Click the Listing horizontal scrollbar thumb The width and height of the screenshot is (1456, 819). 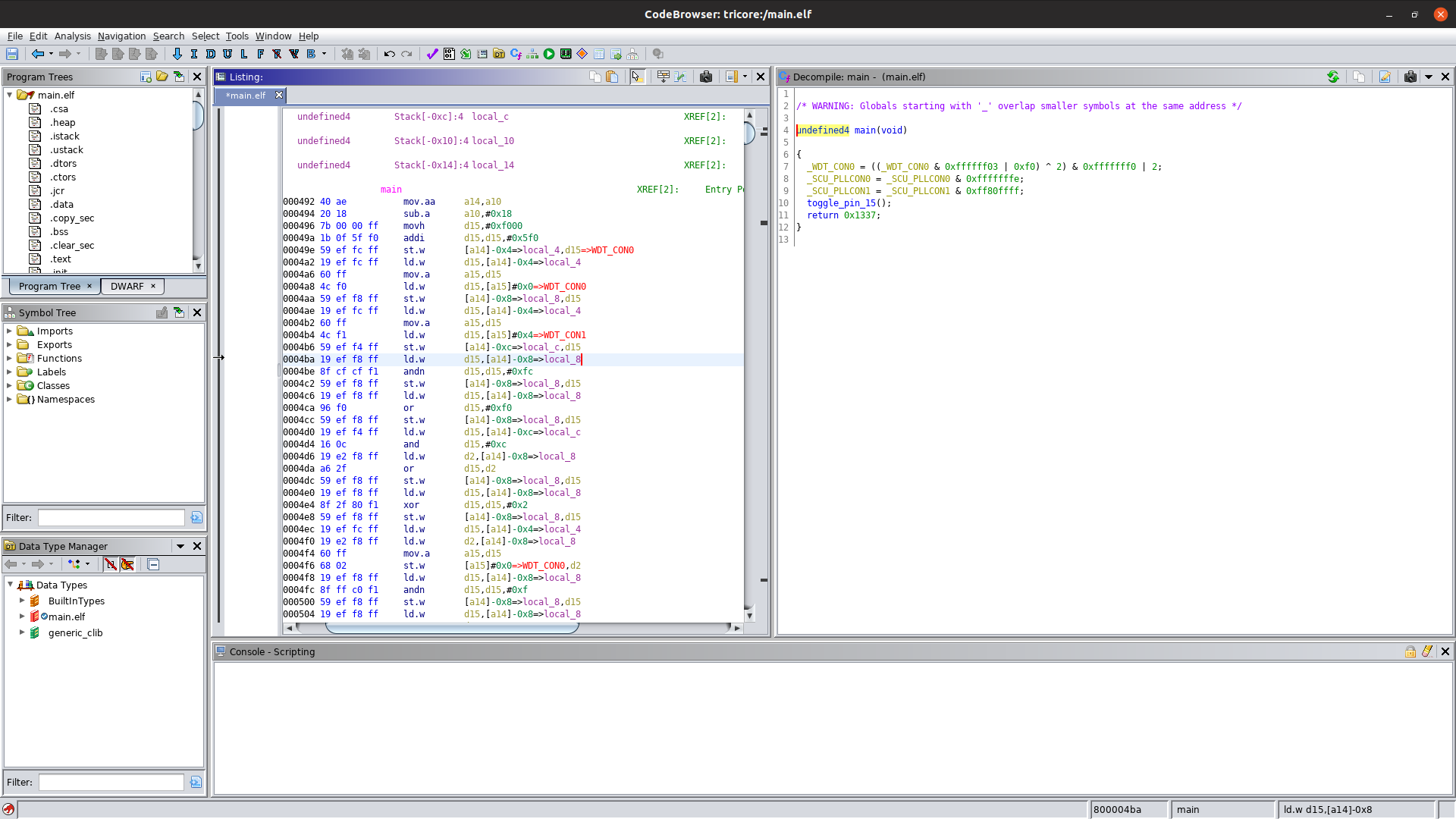click(452, 628)
